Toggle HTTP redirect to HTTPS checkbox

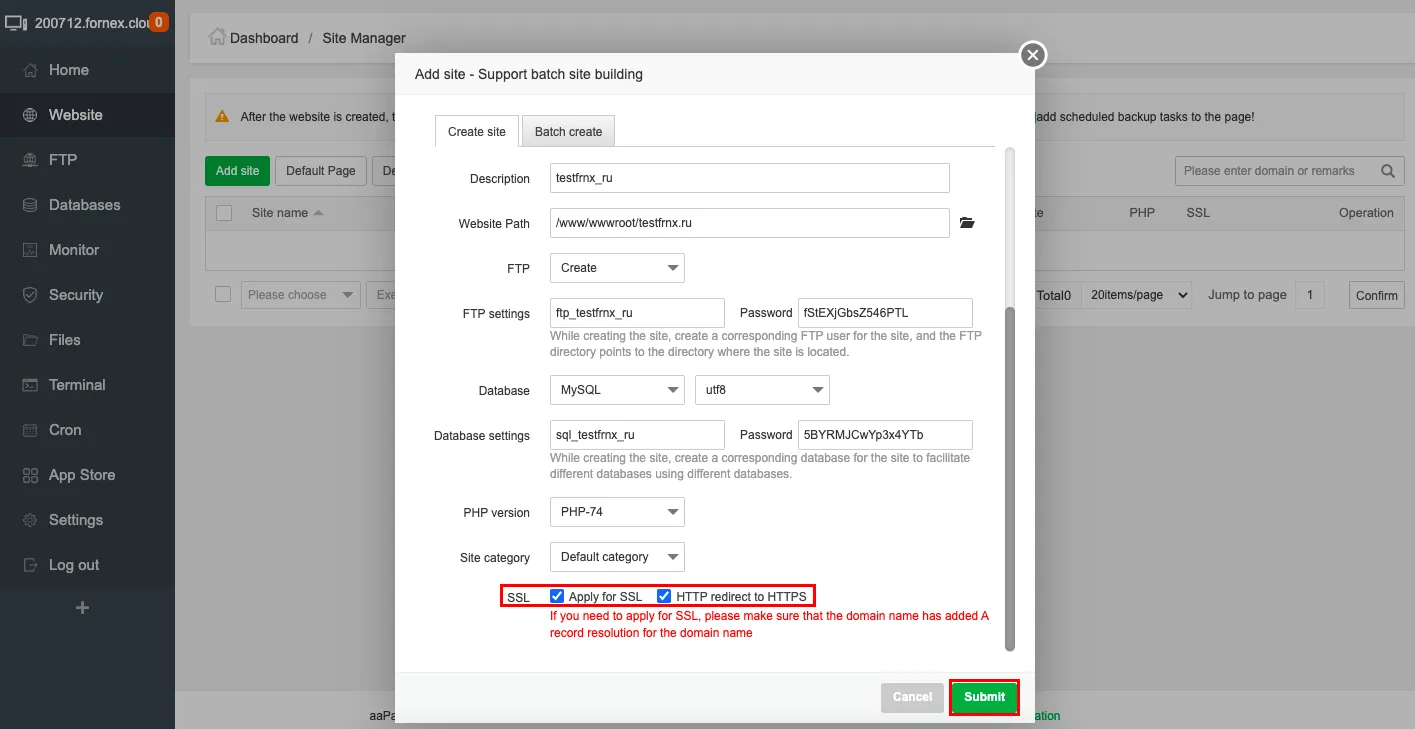click(664, 596)
